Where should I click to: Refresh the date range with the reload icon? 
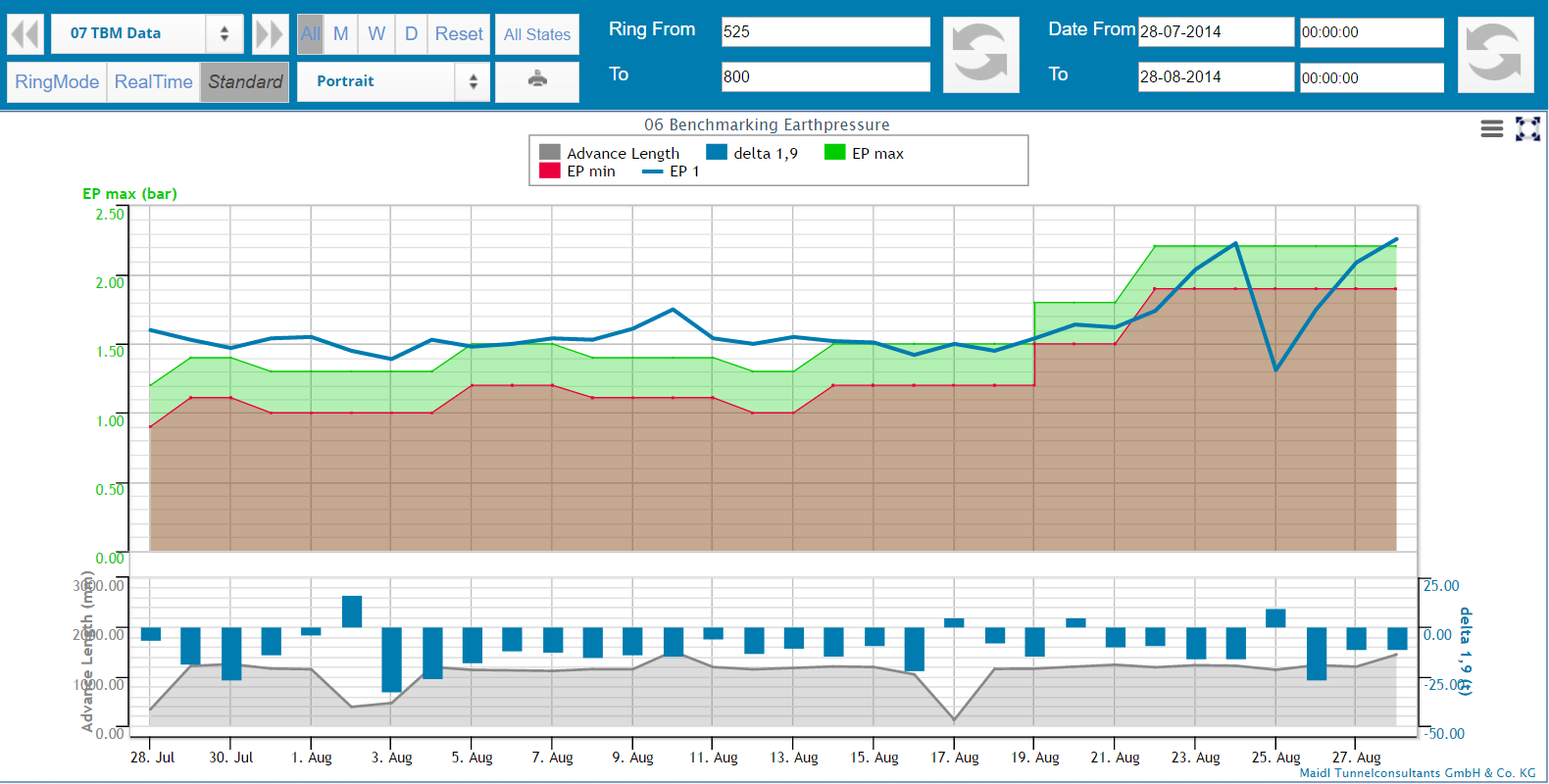coord(1494,55)
